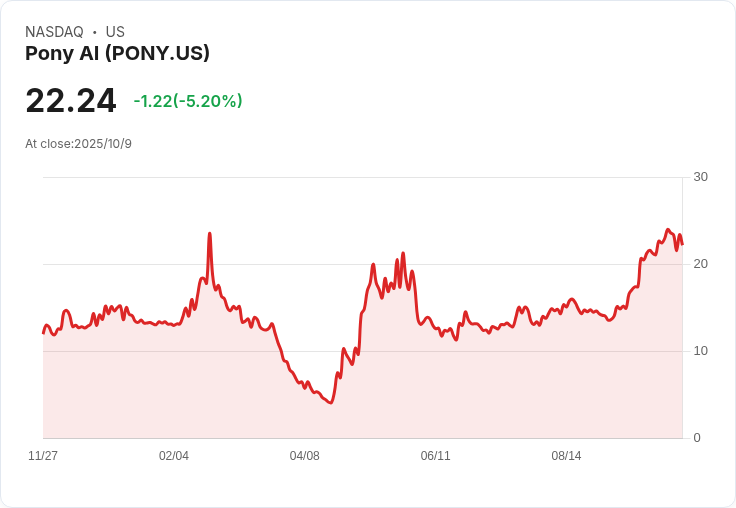Select the 20 value on the price axis

700,264
